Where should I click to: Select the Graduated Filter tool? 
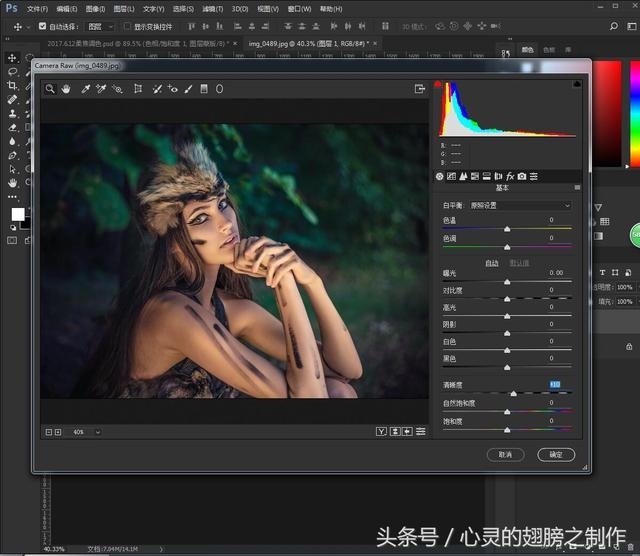tap(204, 89)
